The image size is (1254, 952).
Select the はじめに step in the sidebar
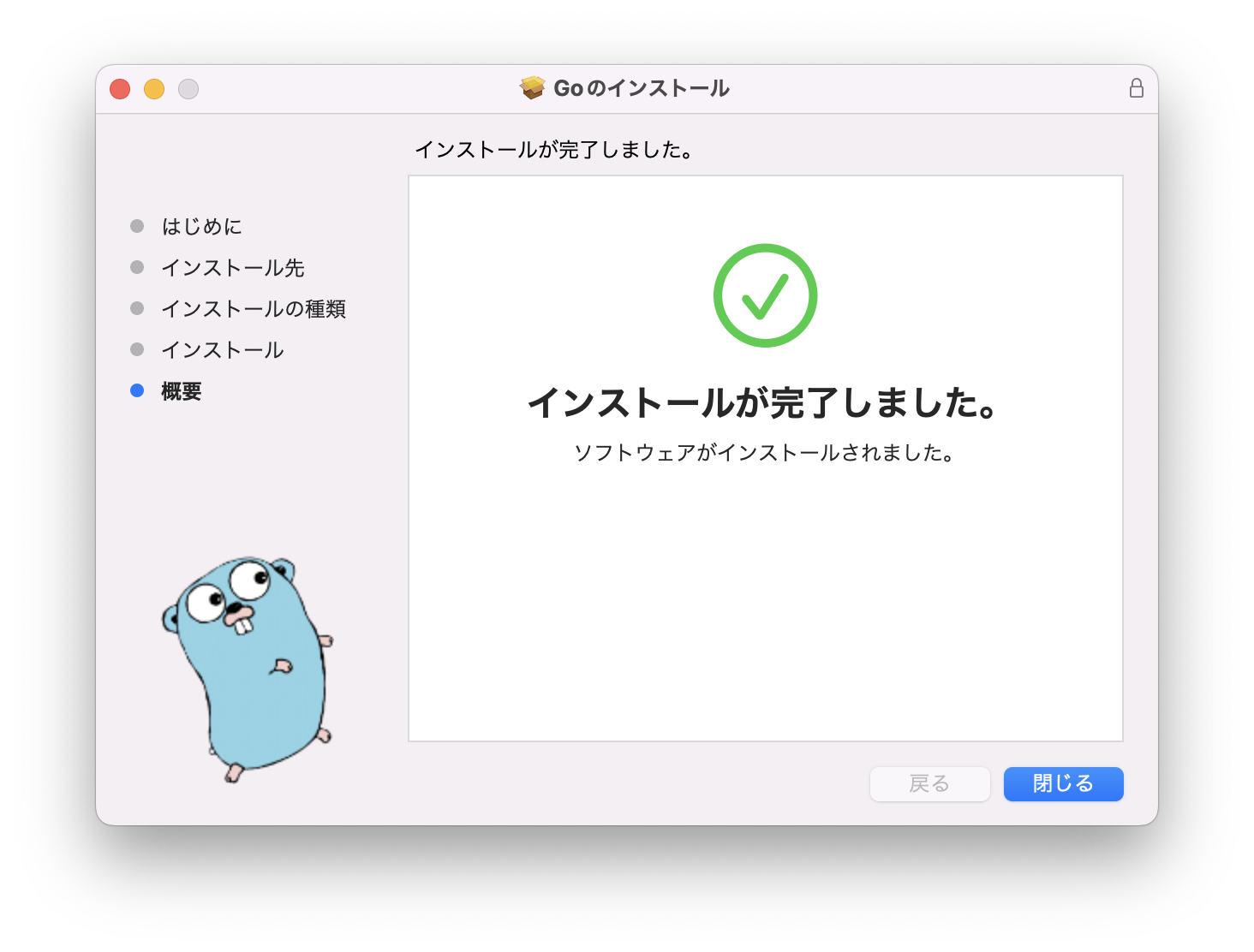click(201, 226)
